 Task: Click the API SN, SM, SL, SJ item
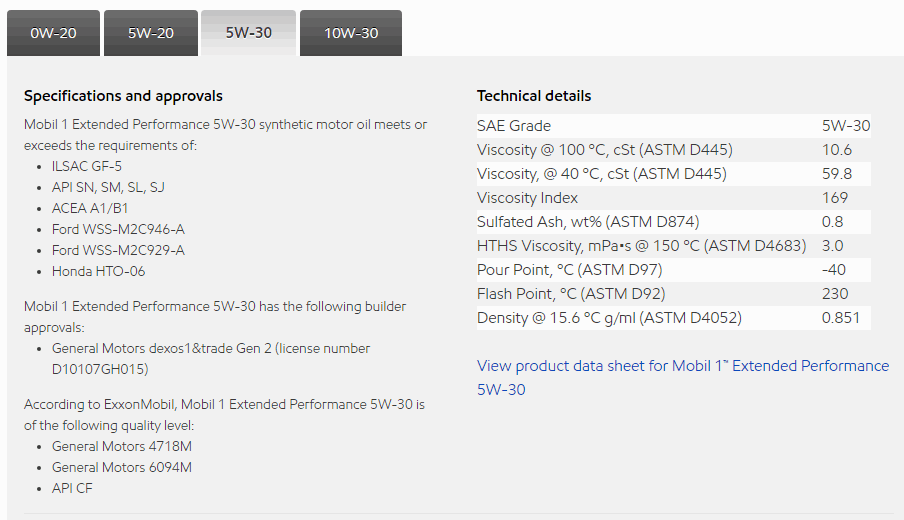pos(108,187)
